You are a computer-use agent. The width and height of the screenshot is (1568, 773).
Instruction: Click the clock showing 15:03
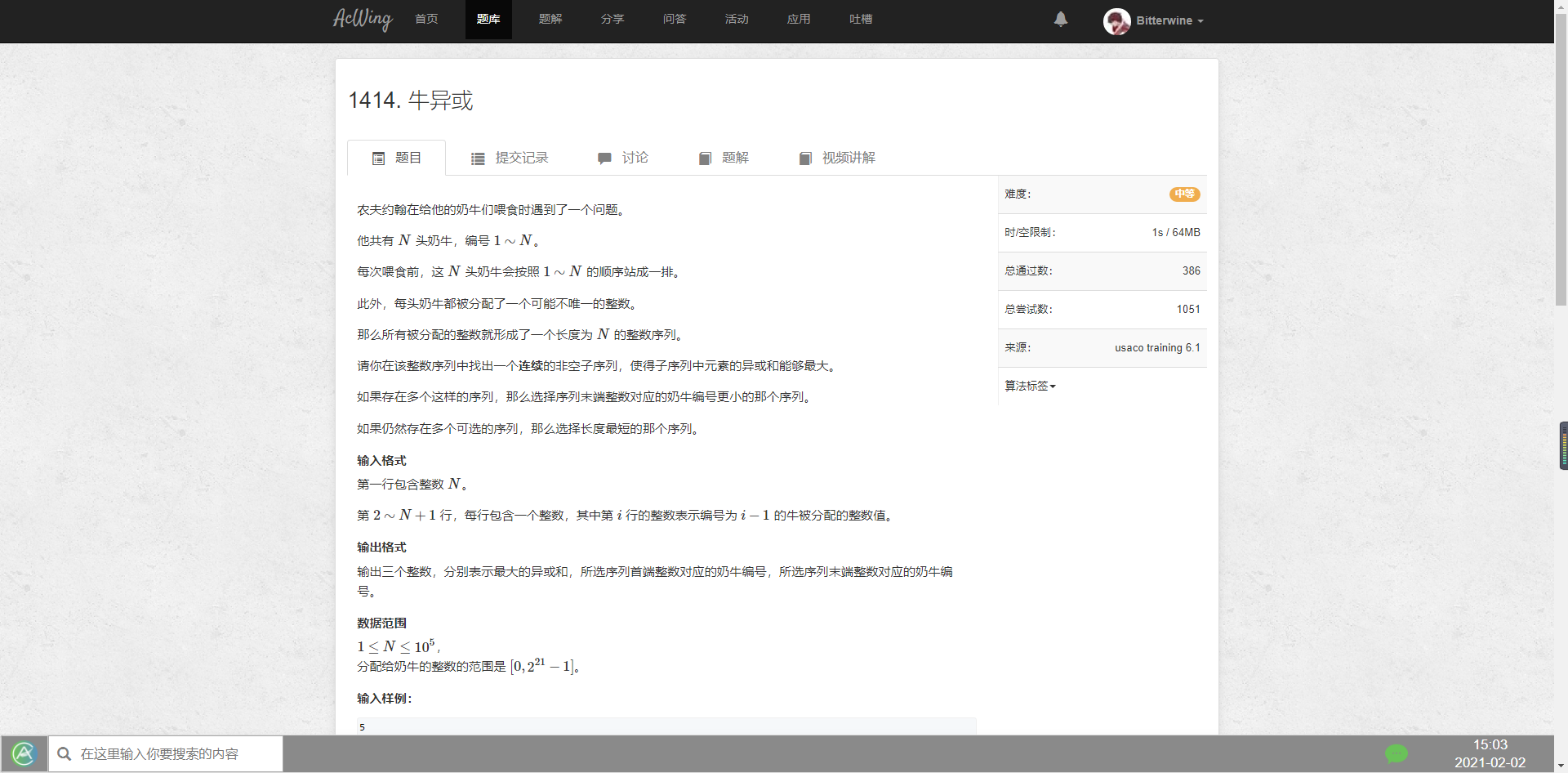[1490, 744]
